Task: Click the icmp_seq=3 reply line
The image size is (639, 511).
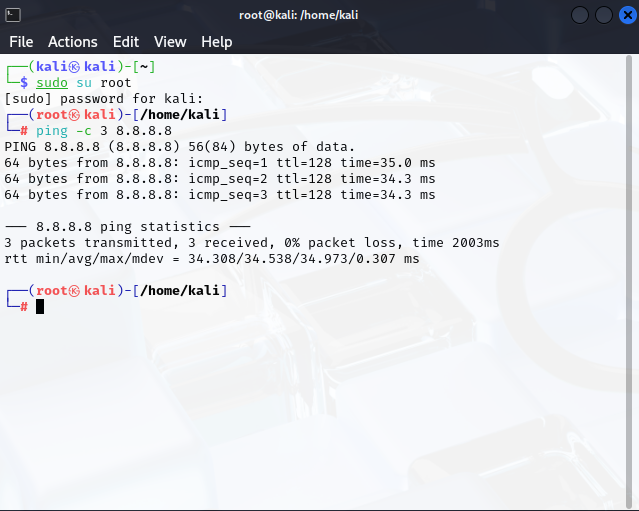Action: pos(220,195)
